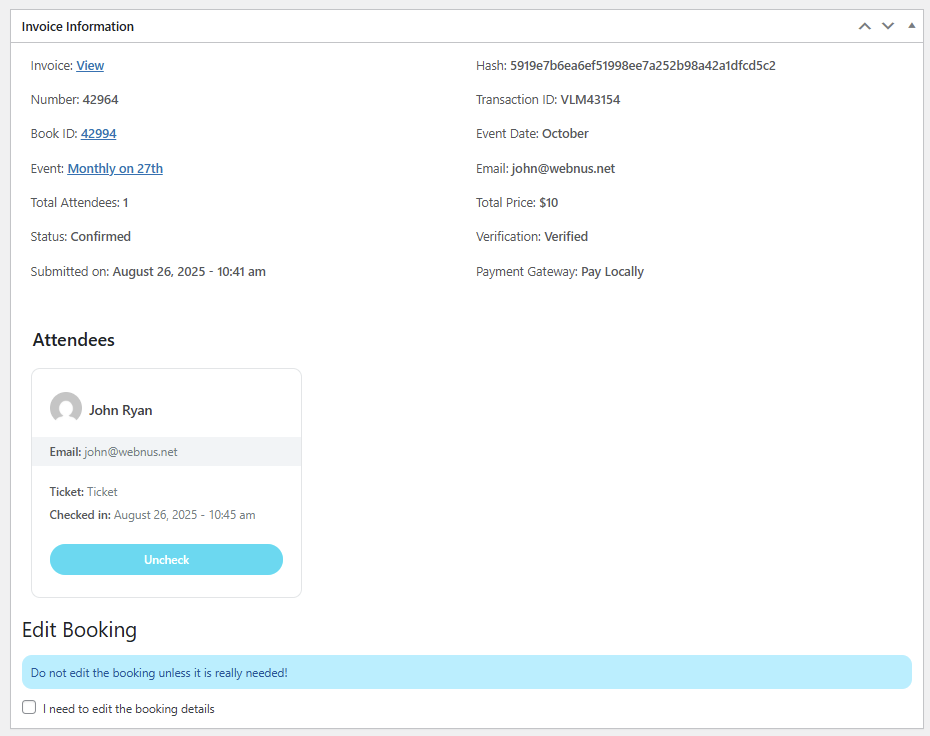
Task: Click John Ryan's avatar placeholder icon
Action: tap(66, 408)
